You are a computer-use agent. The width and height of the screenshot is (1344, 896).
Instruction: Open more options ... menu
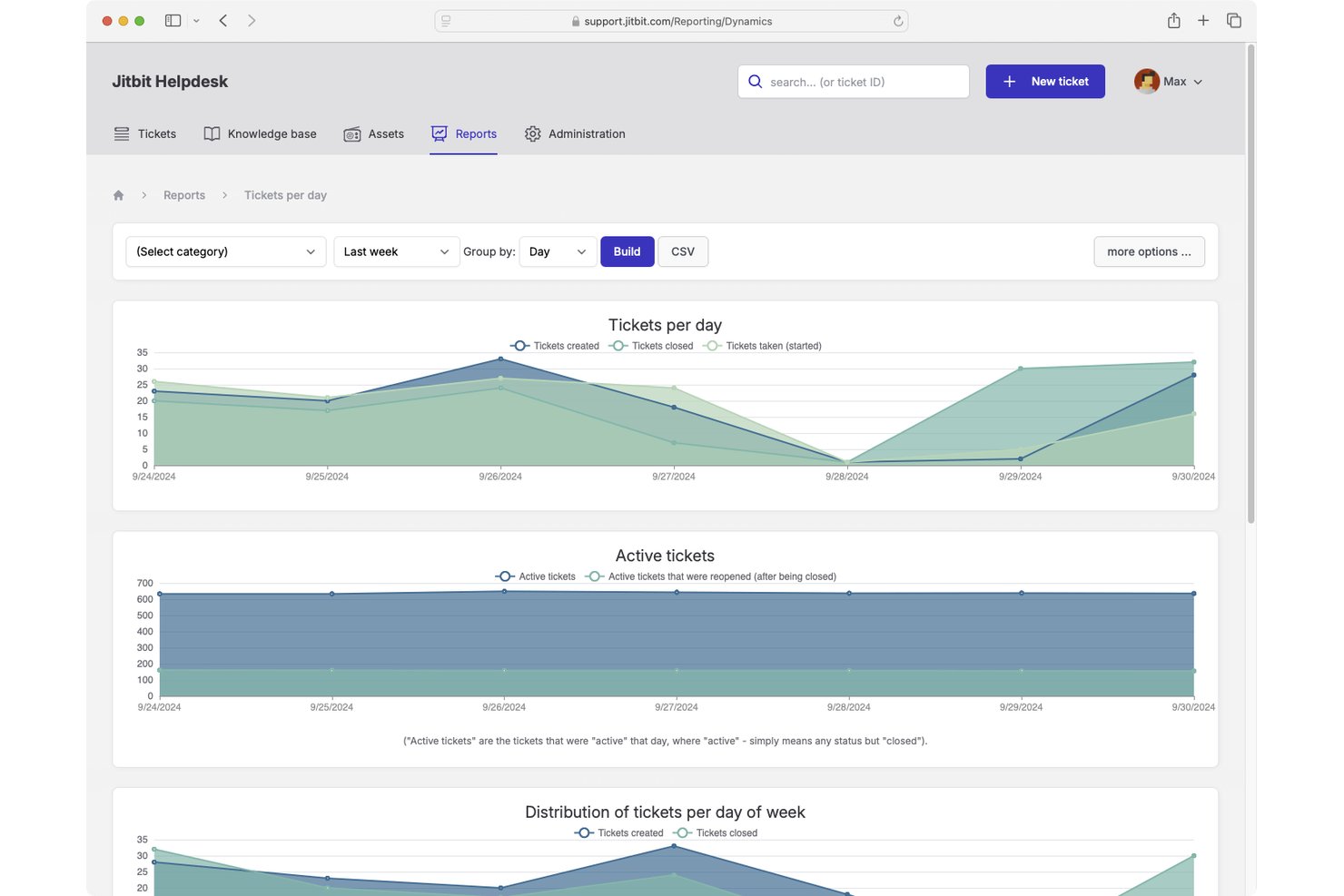tap(1149, 251)
